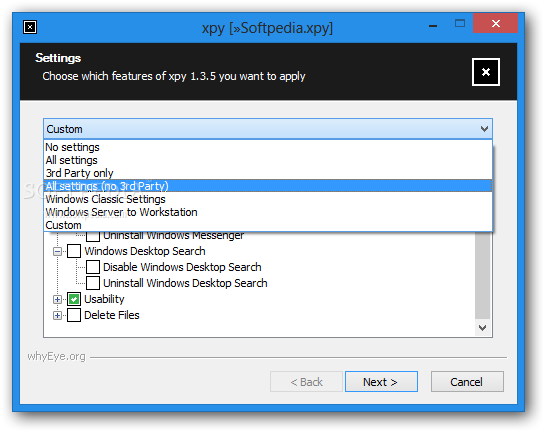This screenshot has height=432, width=545.
Task: Choose 'No settings' from the preset list
Action: tap(268, 147)
